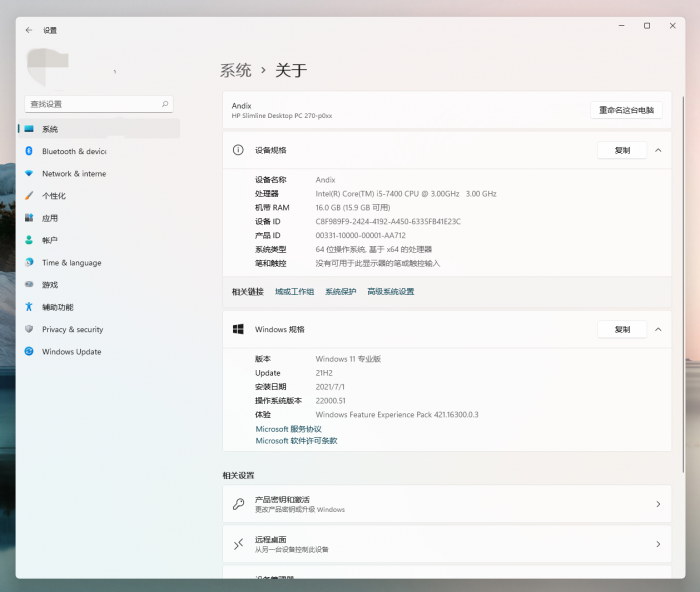Collapse the Windows 规格 section chevron
The image size is (700, 592).
point(658,329)
